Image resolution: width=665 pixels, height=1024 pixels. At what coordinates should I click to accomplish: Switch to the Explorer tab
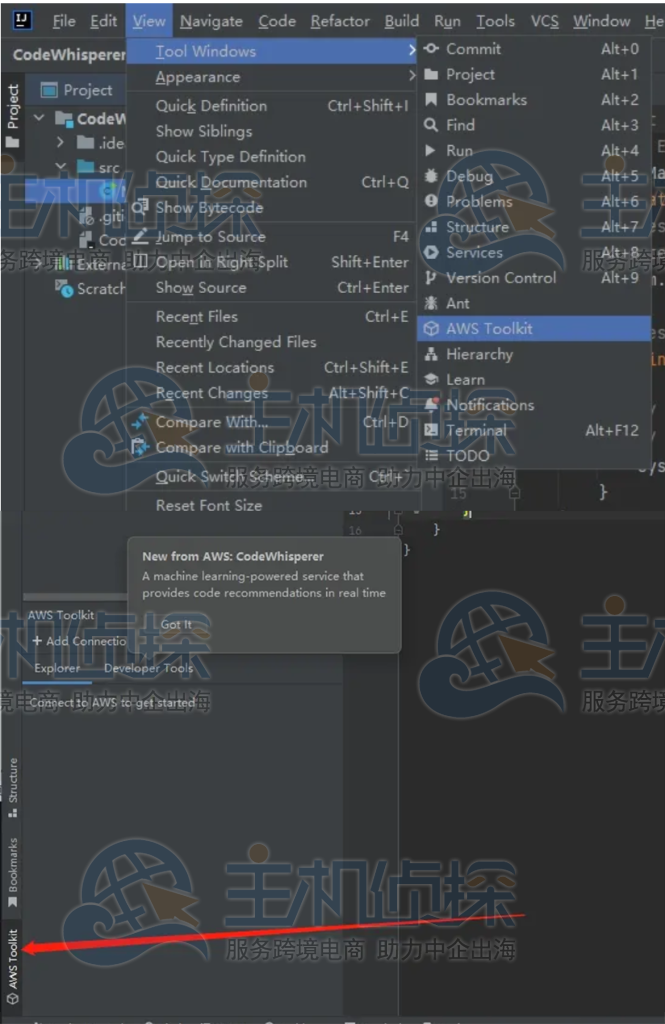pos(57,668)
